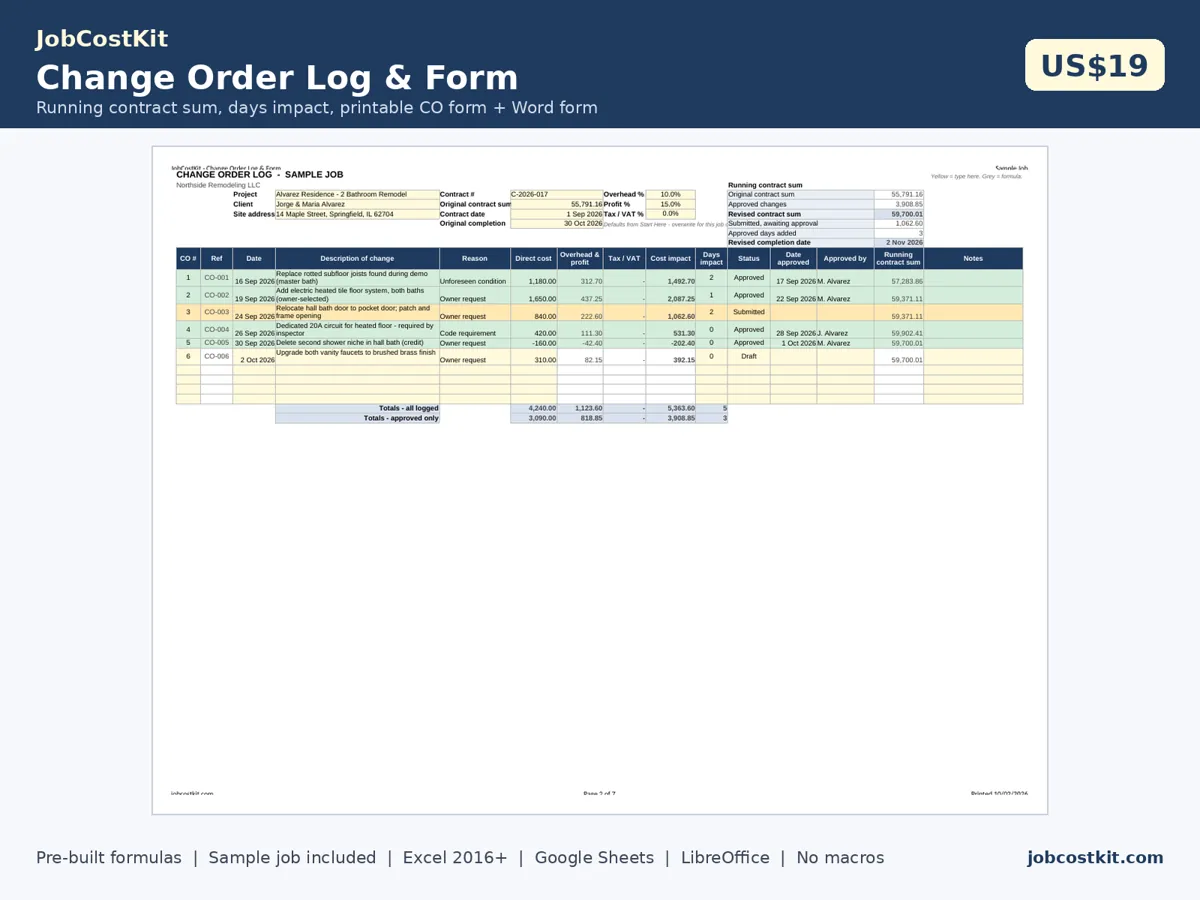Click the Site address field 14 Maple Street
The width and height of the screenshot is (1200, 900).
357,214
